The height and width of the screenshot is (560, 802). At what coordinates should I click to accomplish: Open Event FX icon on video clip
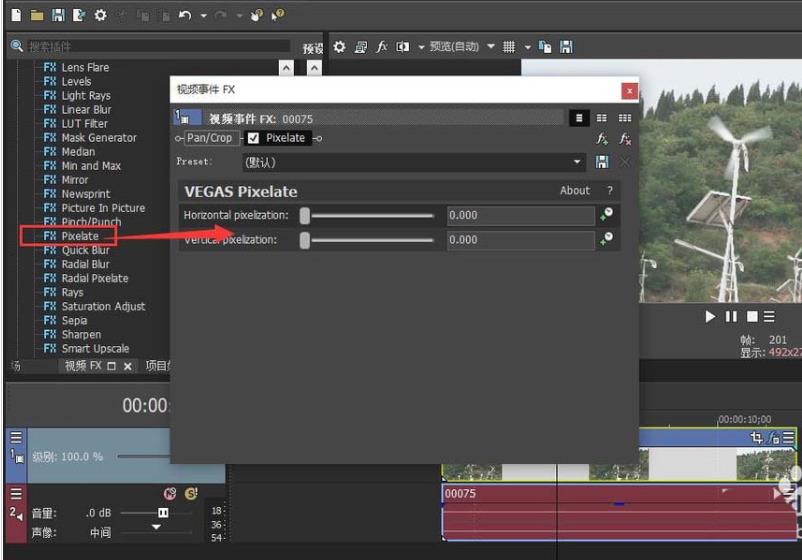pyautogui.click(x=773, y=438)
